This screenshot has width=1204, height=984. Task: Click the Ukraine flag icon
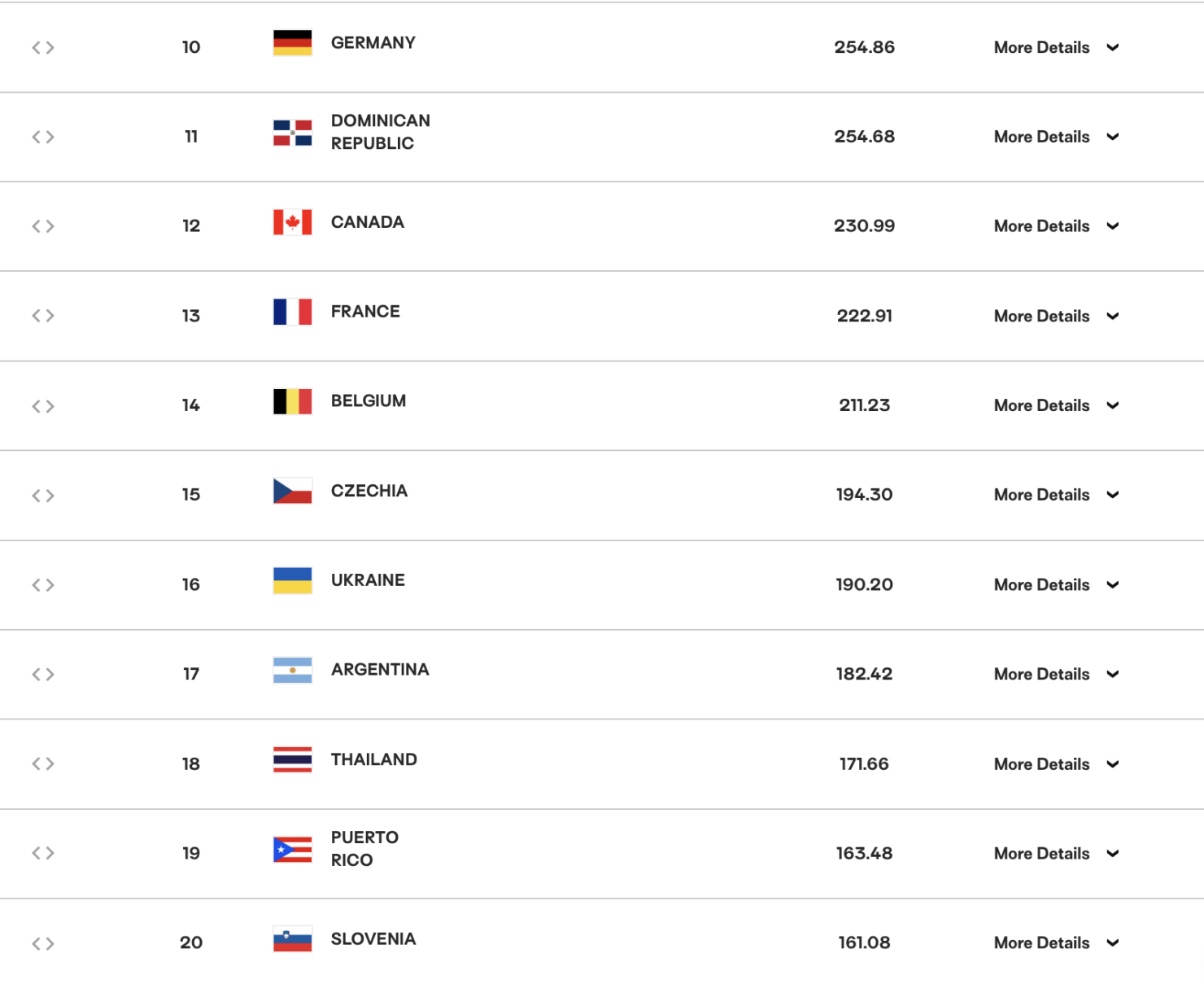click(x=292, y=580)
